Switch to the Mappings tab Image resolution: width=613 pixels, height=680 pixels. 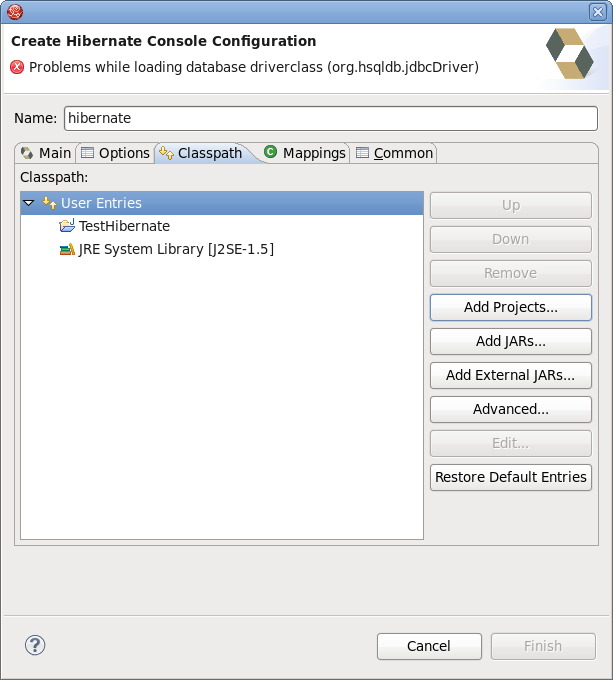[x=305, y=153]
